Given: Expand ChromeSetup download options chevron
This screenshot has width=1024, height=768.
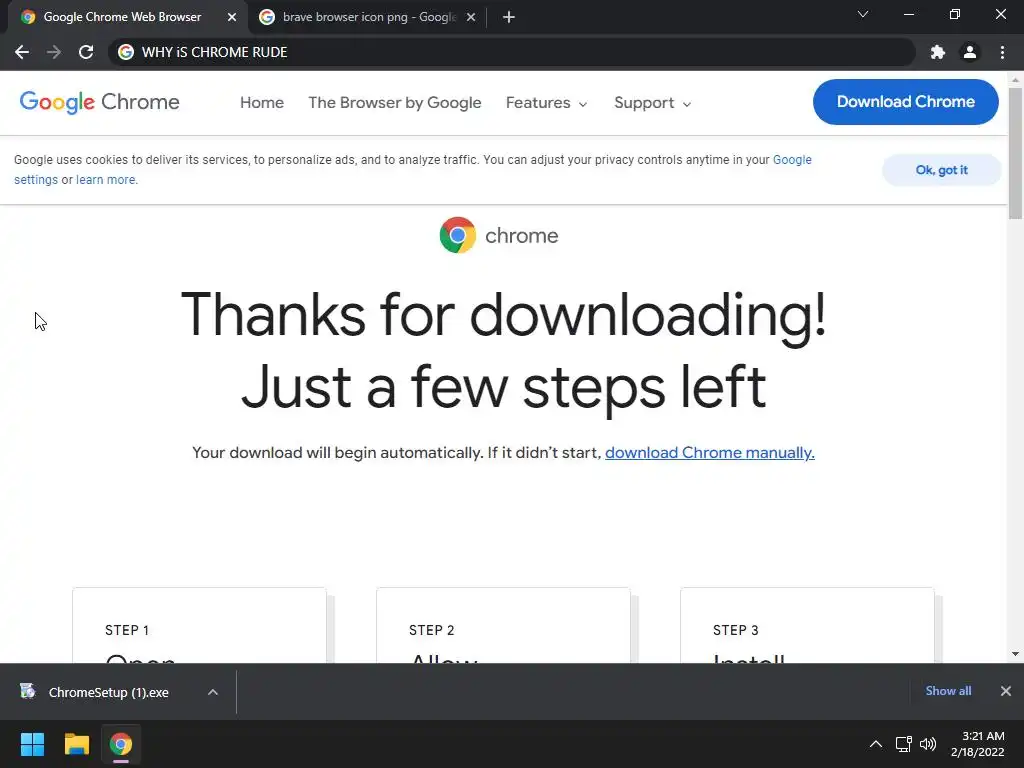Looking at the screenshot, I should (x=213, y=692).
